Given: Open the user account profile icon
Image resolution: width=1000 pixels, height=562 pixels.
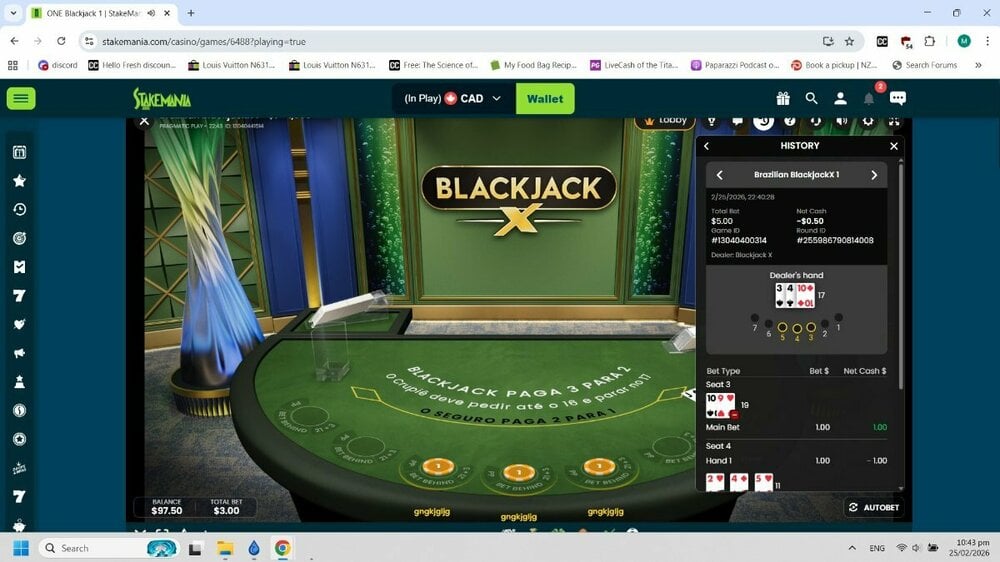Looking at the screenshot, I should pos(841,98).
